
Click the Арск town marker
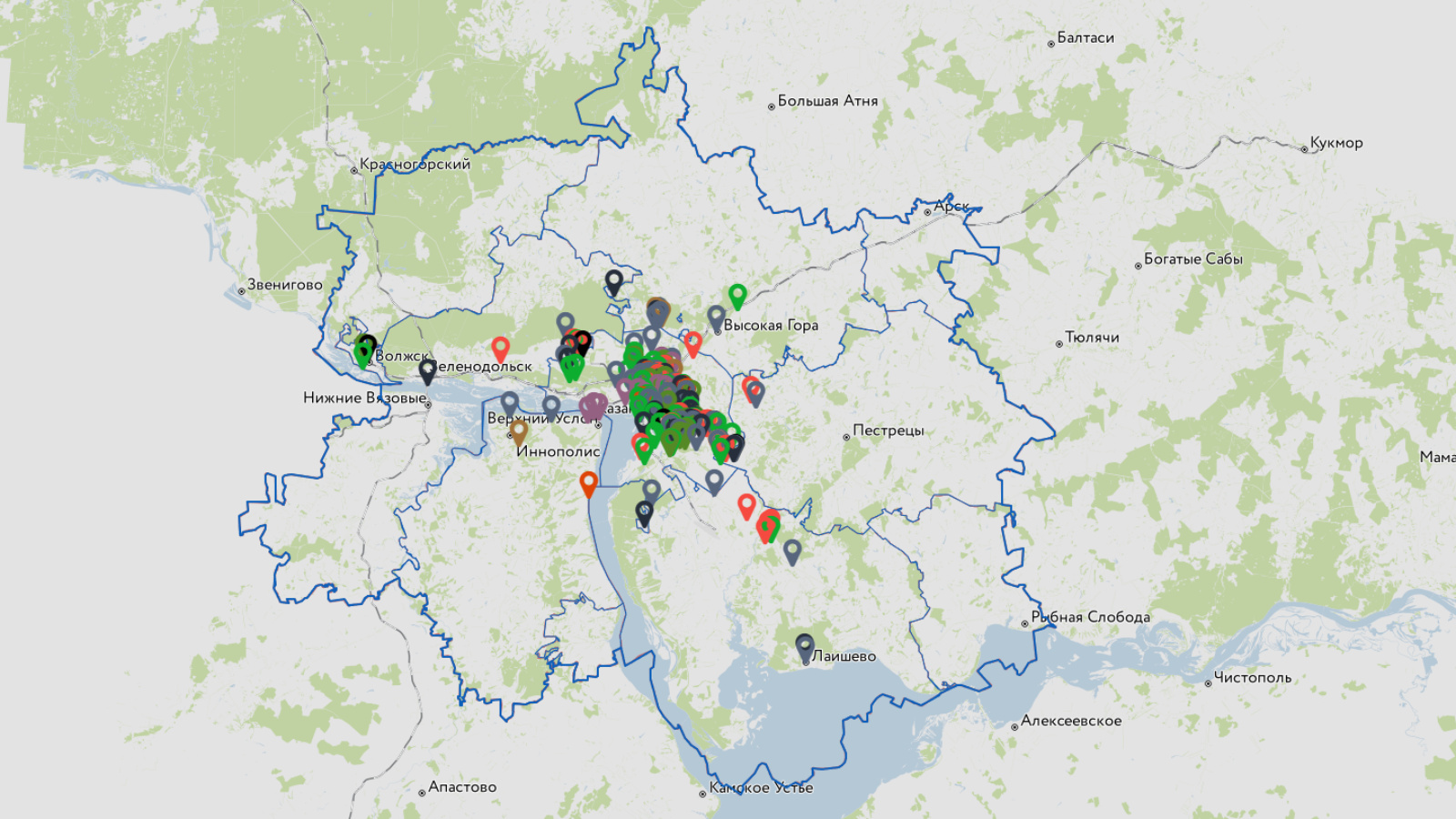[x=928, y=212]
